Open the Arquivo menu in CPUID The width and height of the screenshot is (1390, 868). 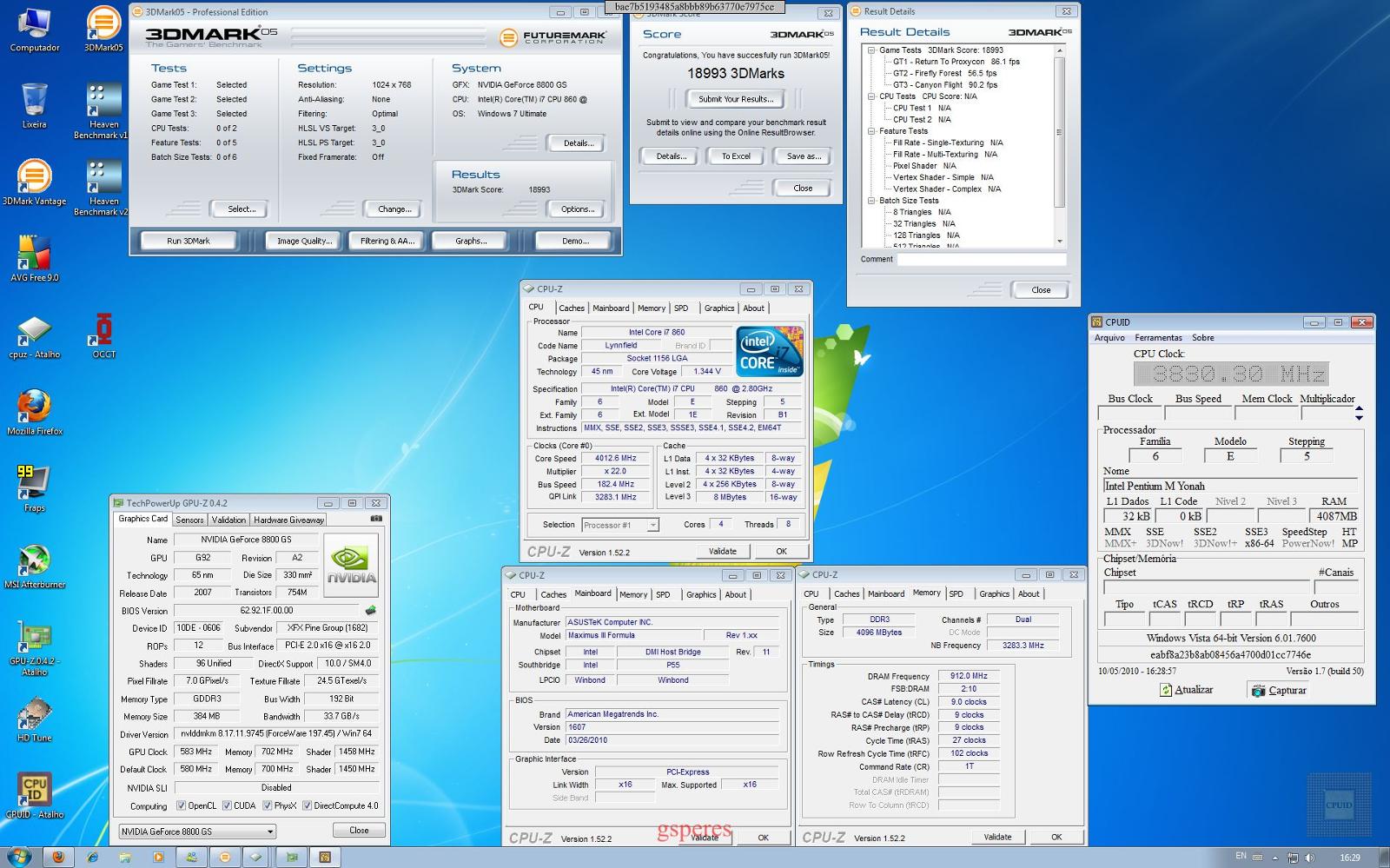tap(1109, 338)
